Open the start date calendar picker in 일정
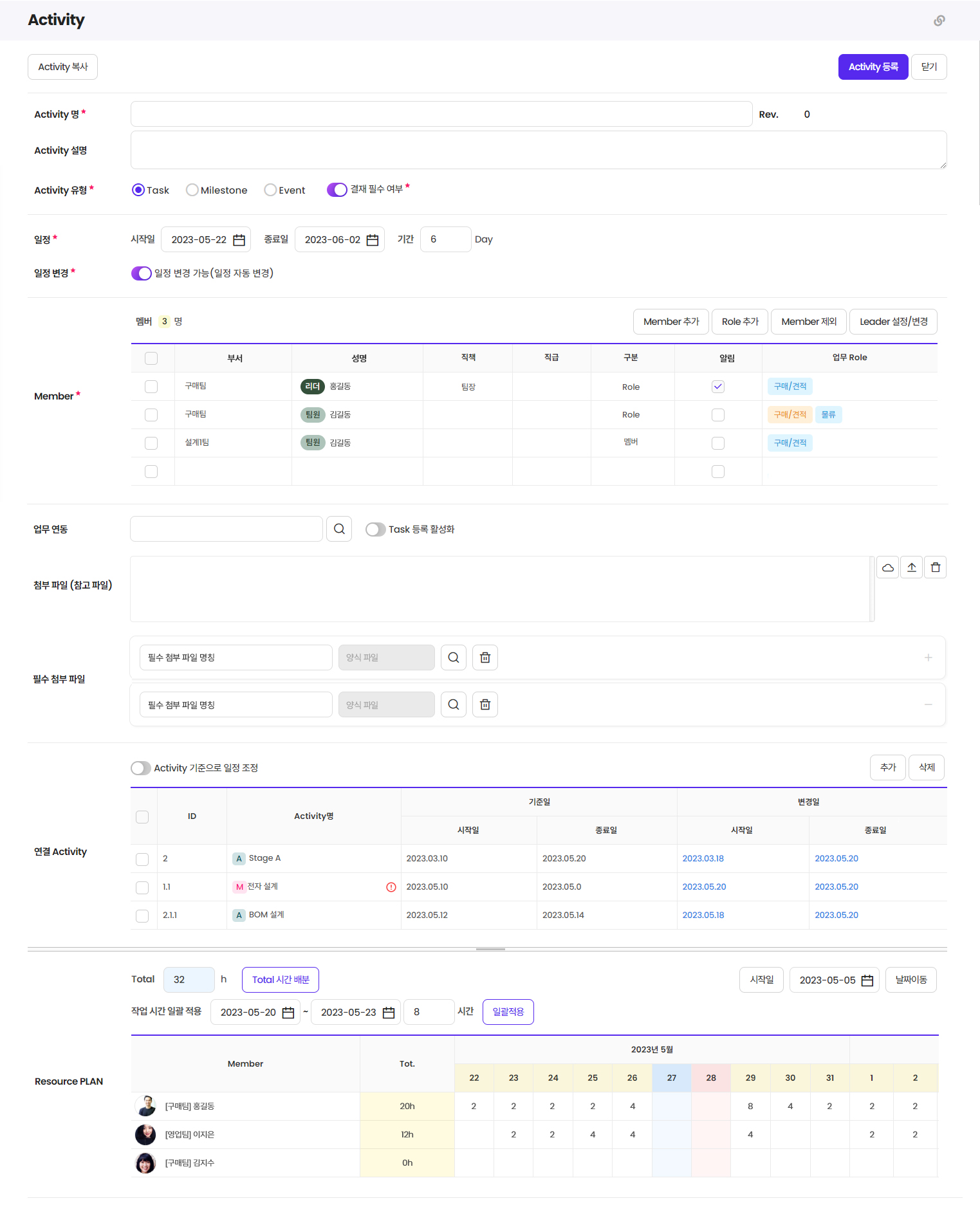The image size is (980, 1214). 239,240
